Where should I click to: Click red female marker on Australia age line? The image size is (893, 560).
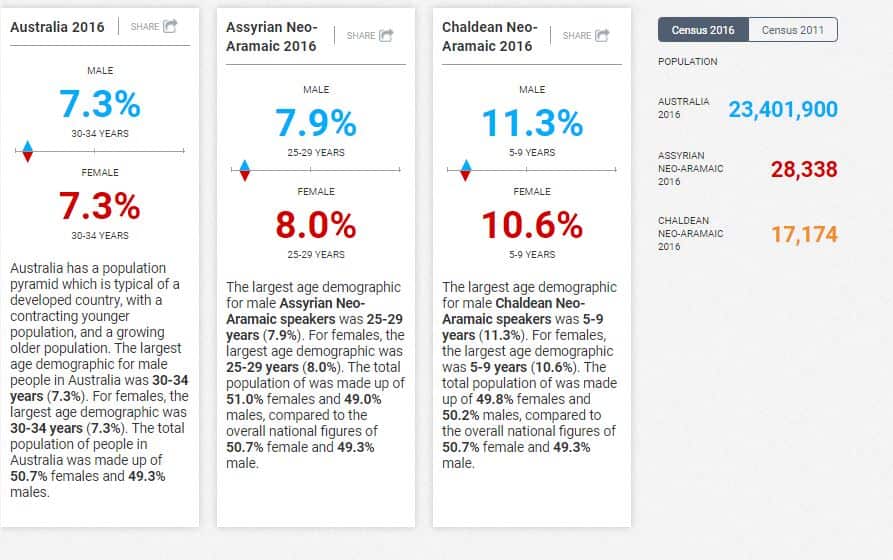[x=28, y=157]
